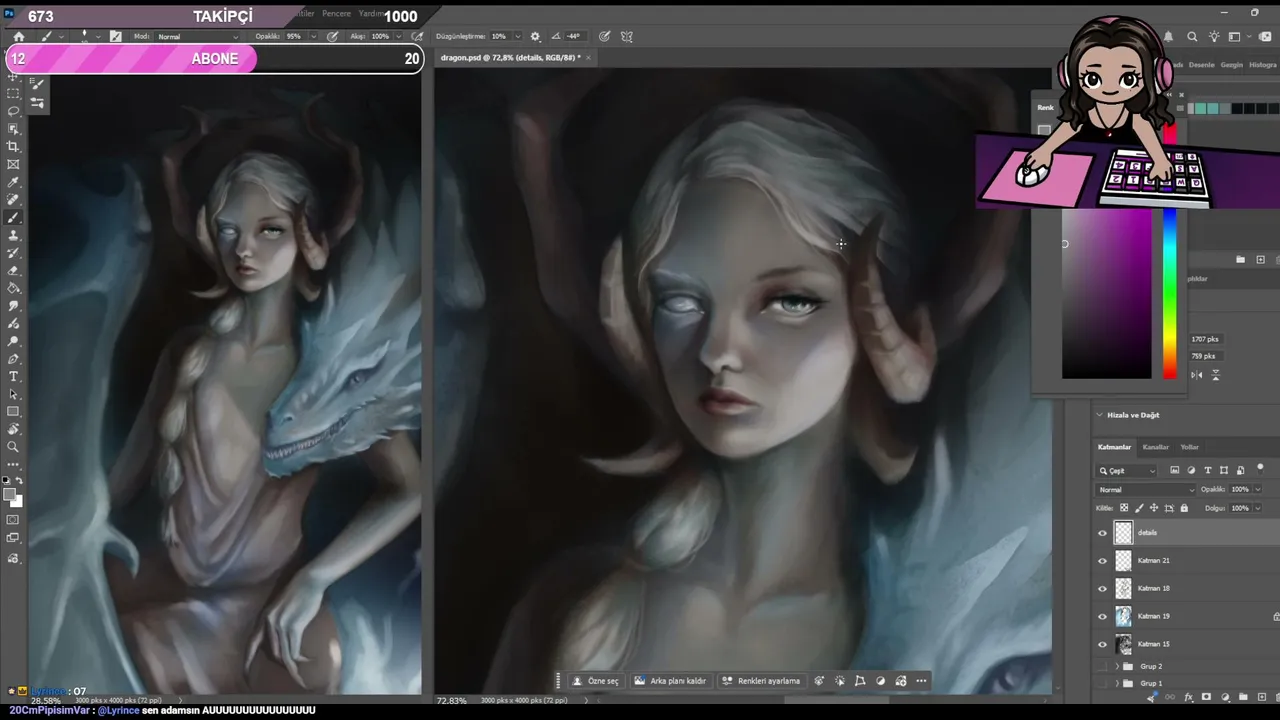Pick a hue on the rainbow slider
This screenshot has width=1280, height=720.
(x=1169, y=294)
